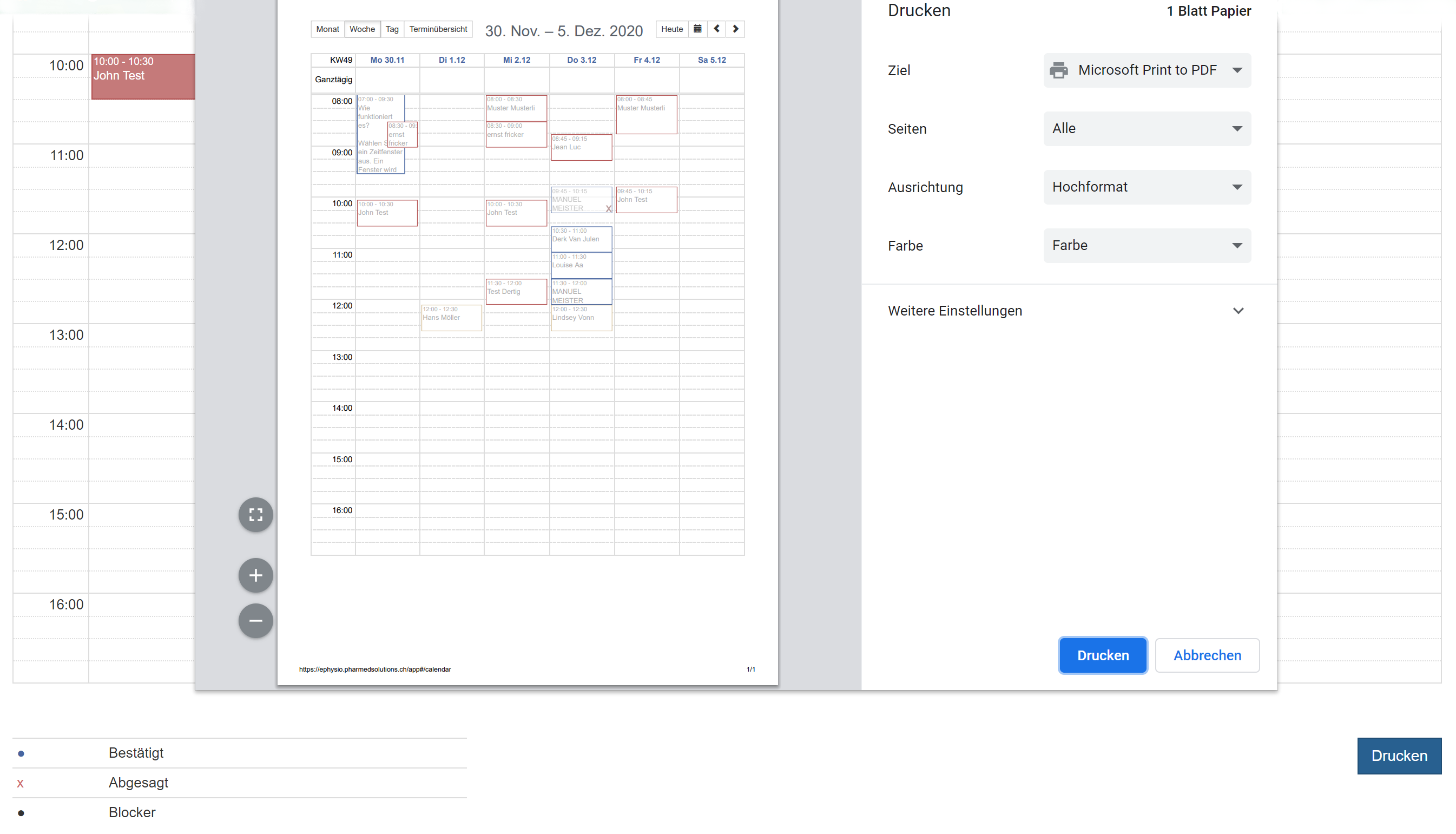Click Jean Luc appointment in preview
Screen dimensions: 1456x834
pyautogui.click(x=581, y=147)
